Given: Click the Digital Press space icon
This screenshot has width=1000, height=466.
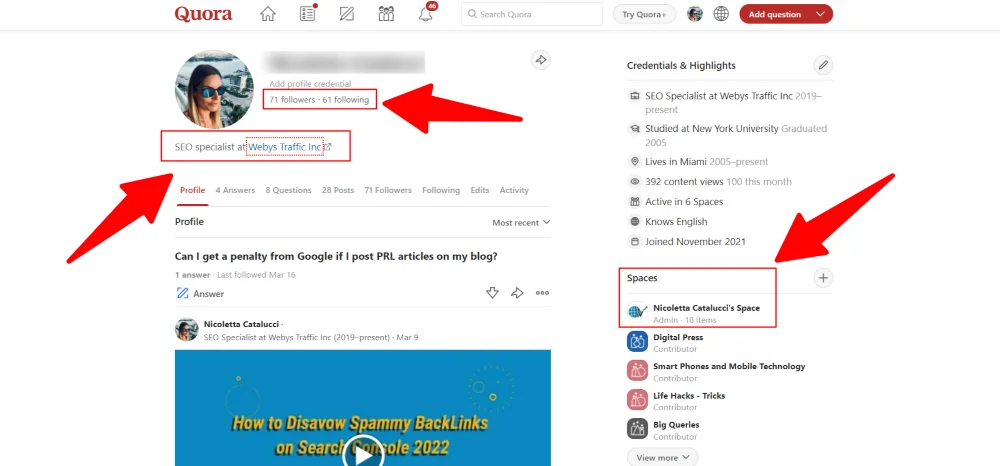Looking at the screenshot, I should click(x=638, y=342).
